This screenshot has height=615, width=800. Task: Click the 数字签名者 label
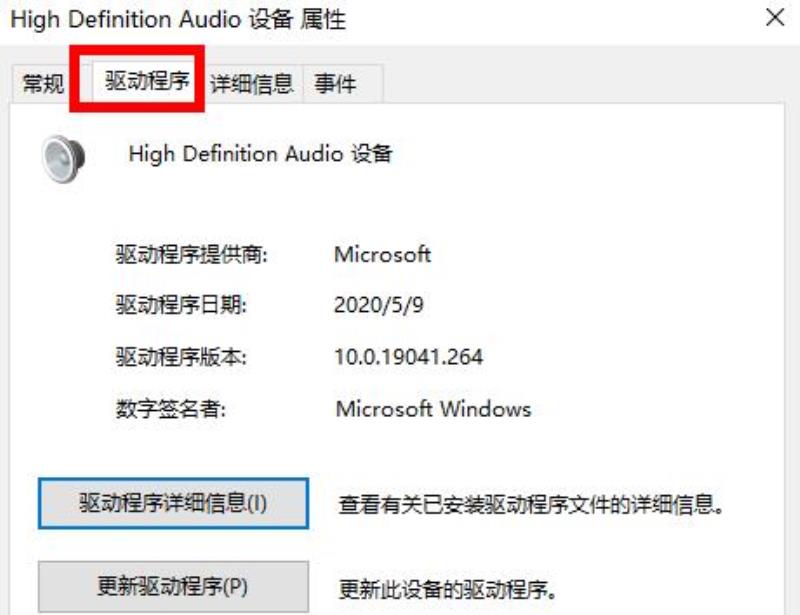pos(170,409)
